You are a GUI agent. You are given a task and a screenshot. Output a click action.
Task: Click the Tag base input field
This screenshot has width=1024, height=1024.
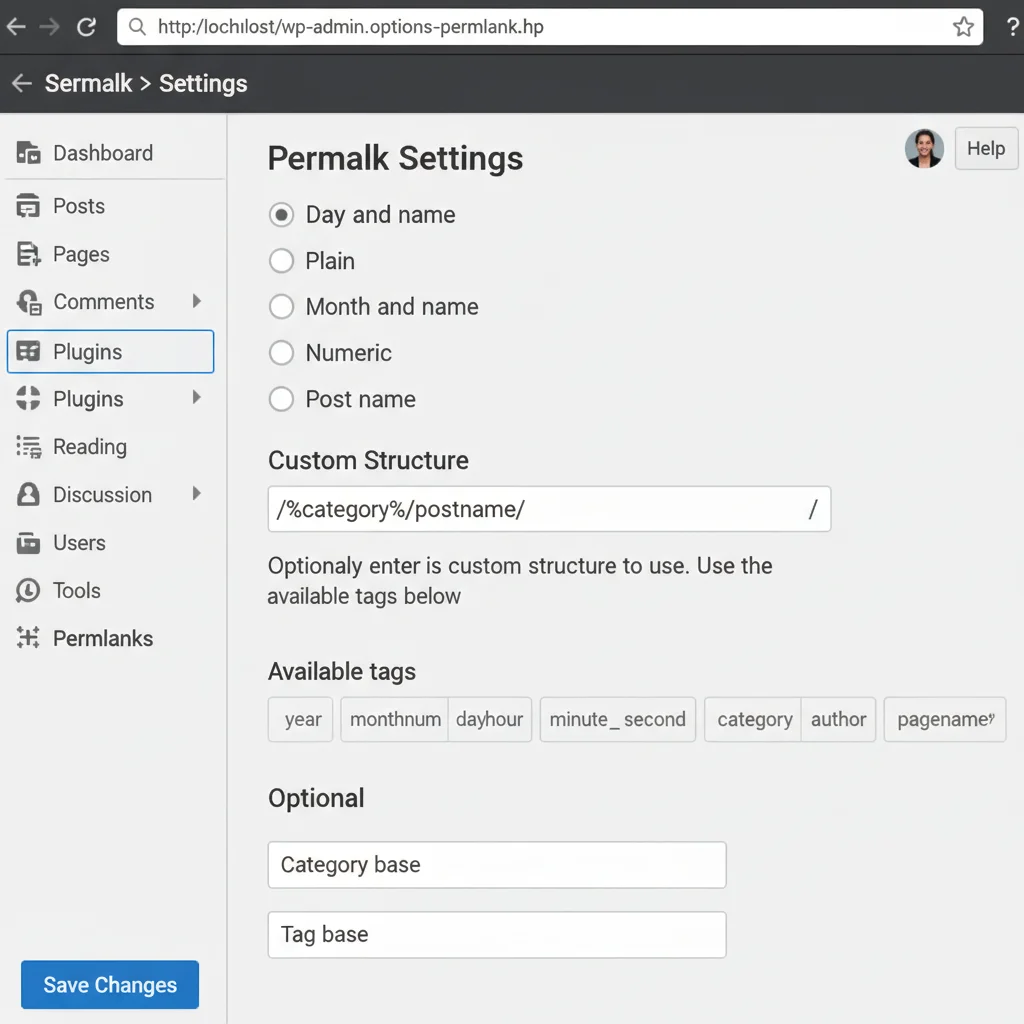[x=497, y=935]
